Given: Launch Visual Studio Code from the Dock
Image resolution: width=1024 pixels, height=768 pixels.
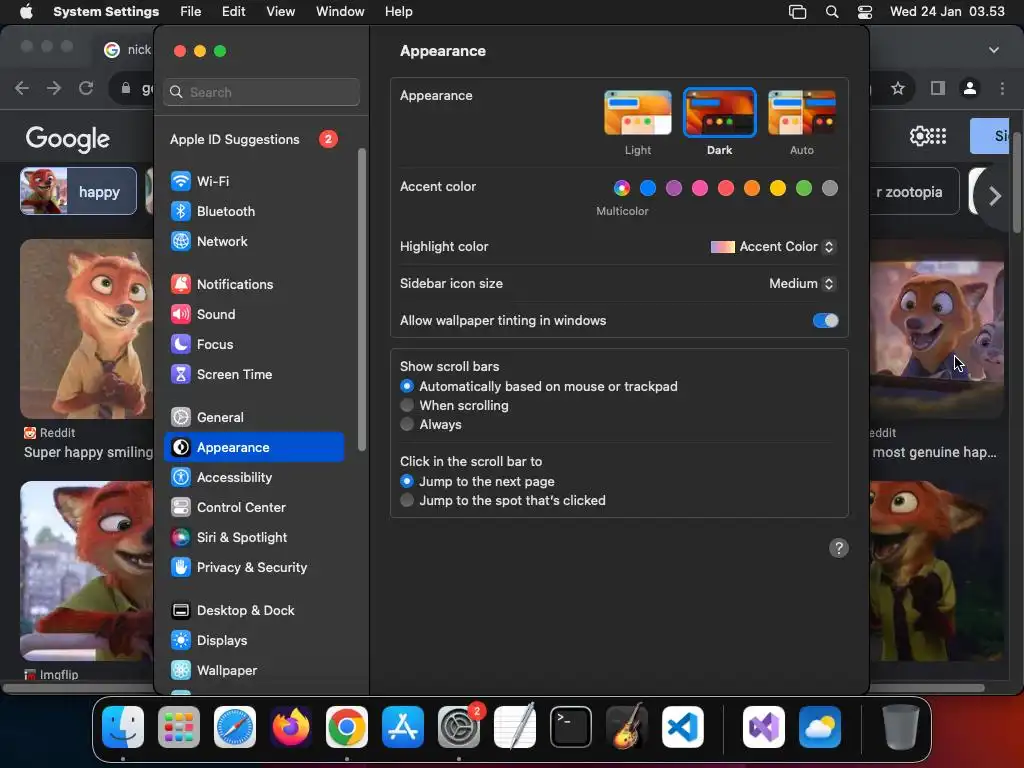Looking at the screenshot, I should (x=683, y=727).
